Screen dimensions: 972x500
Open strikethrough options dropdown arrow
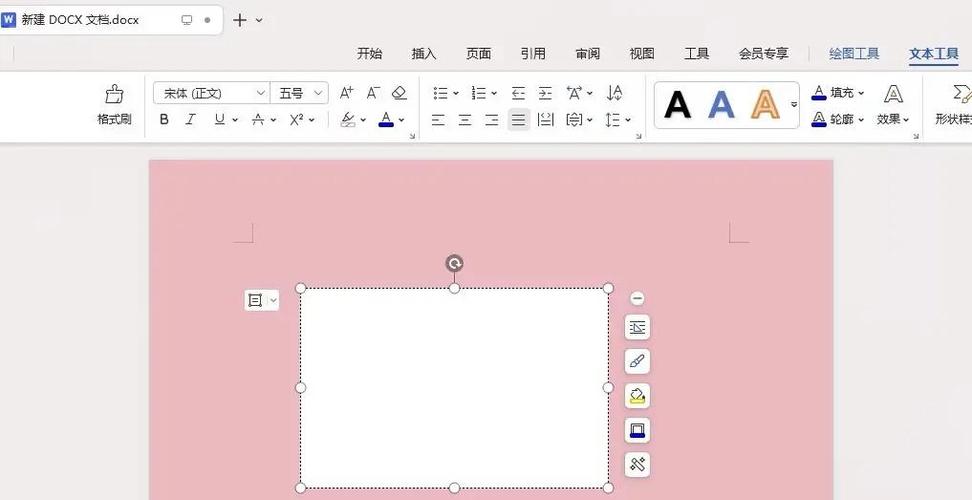[273, 120]
